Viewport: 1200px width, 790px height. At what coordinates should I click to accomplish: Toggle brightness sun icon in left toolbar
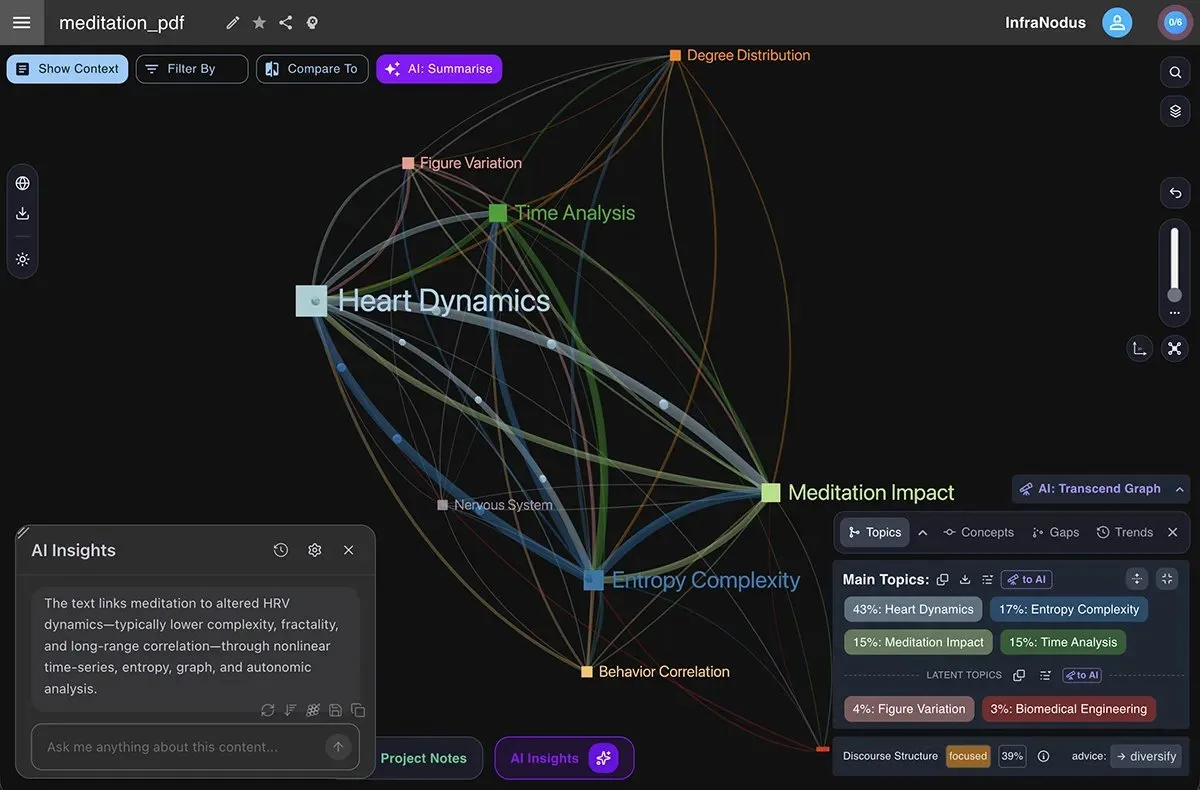coord(22,259)
